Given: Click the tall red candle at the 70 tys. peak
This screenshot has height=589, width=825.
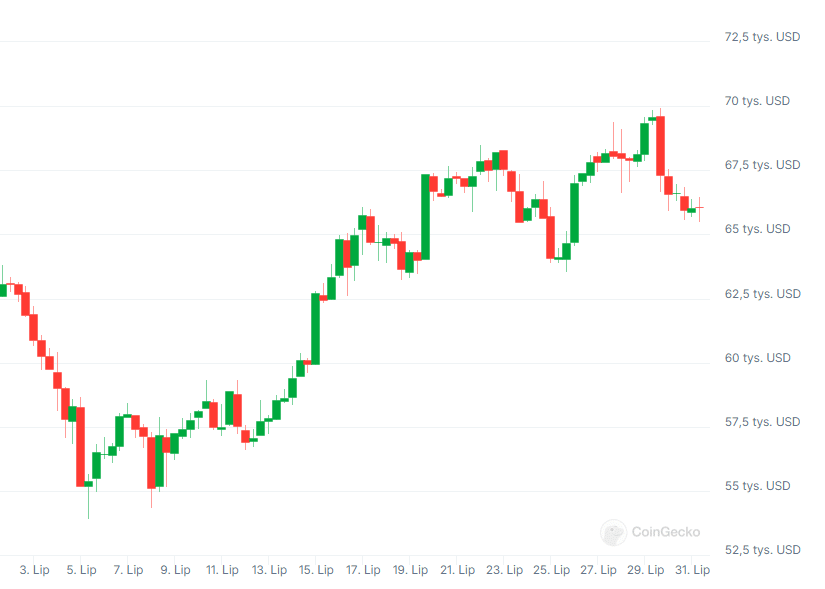Looking at the screenshot, I should pyautogui.click(x=660, y=146).
